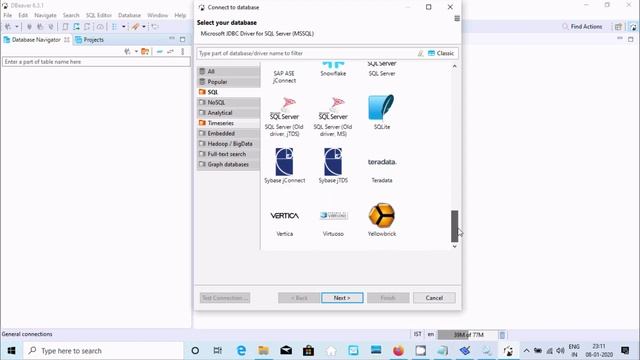Select the Full-text search category

(x=229, y=154)
